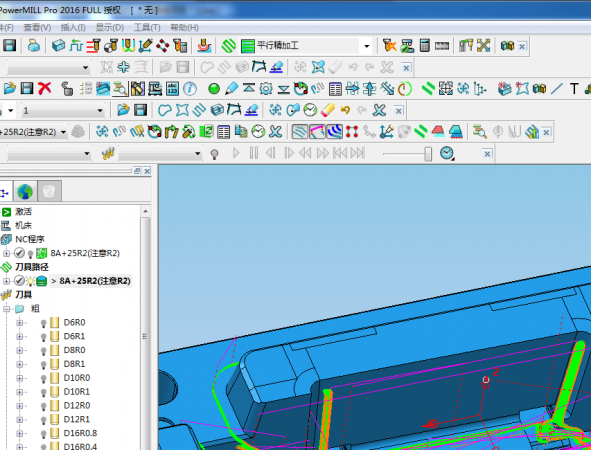
Task: Click the yellow undo arrow icon
Action: (345, 110)
